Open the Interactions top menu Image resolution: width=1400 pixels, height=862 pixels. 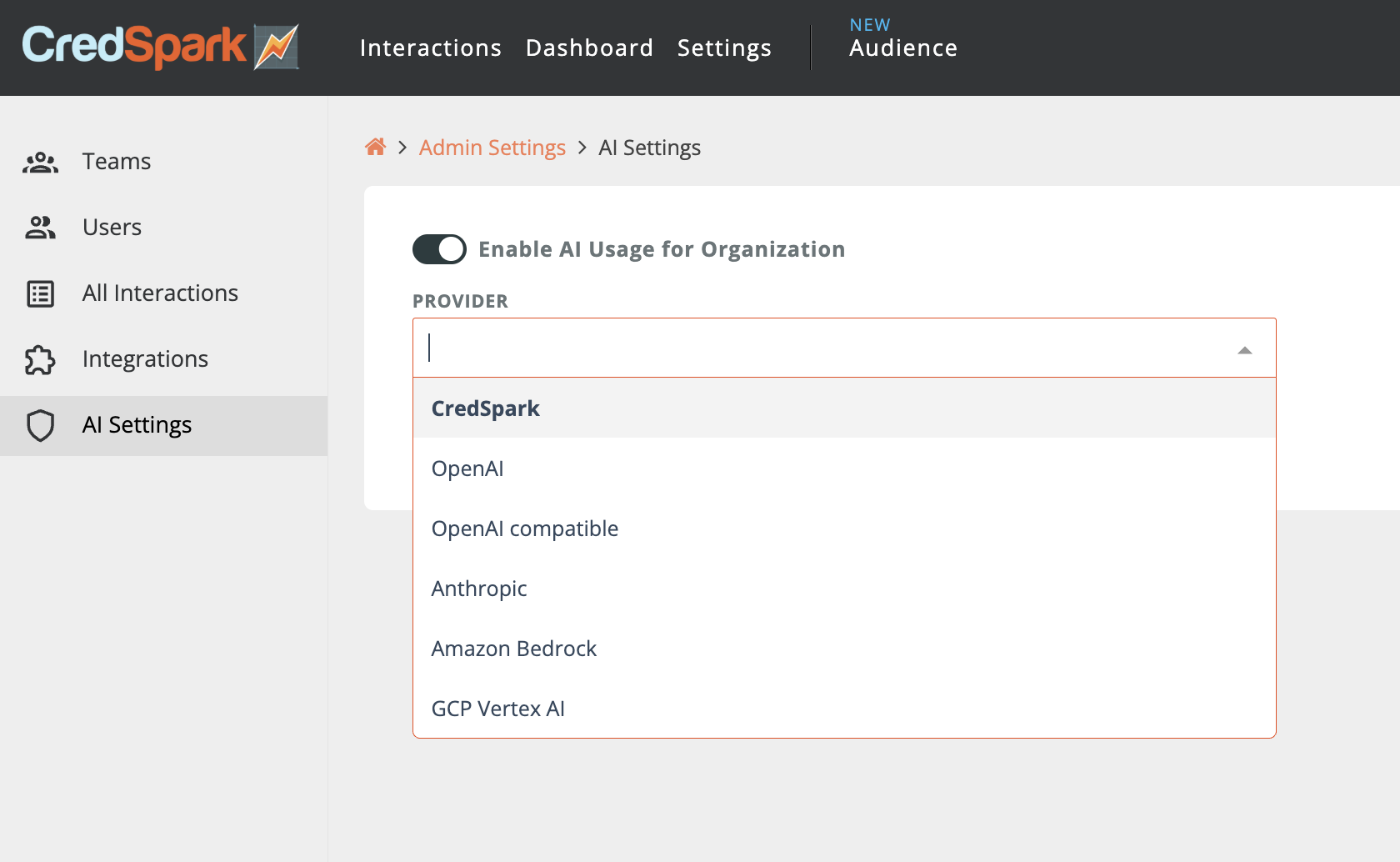point(431,48)
